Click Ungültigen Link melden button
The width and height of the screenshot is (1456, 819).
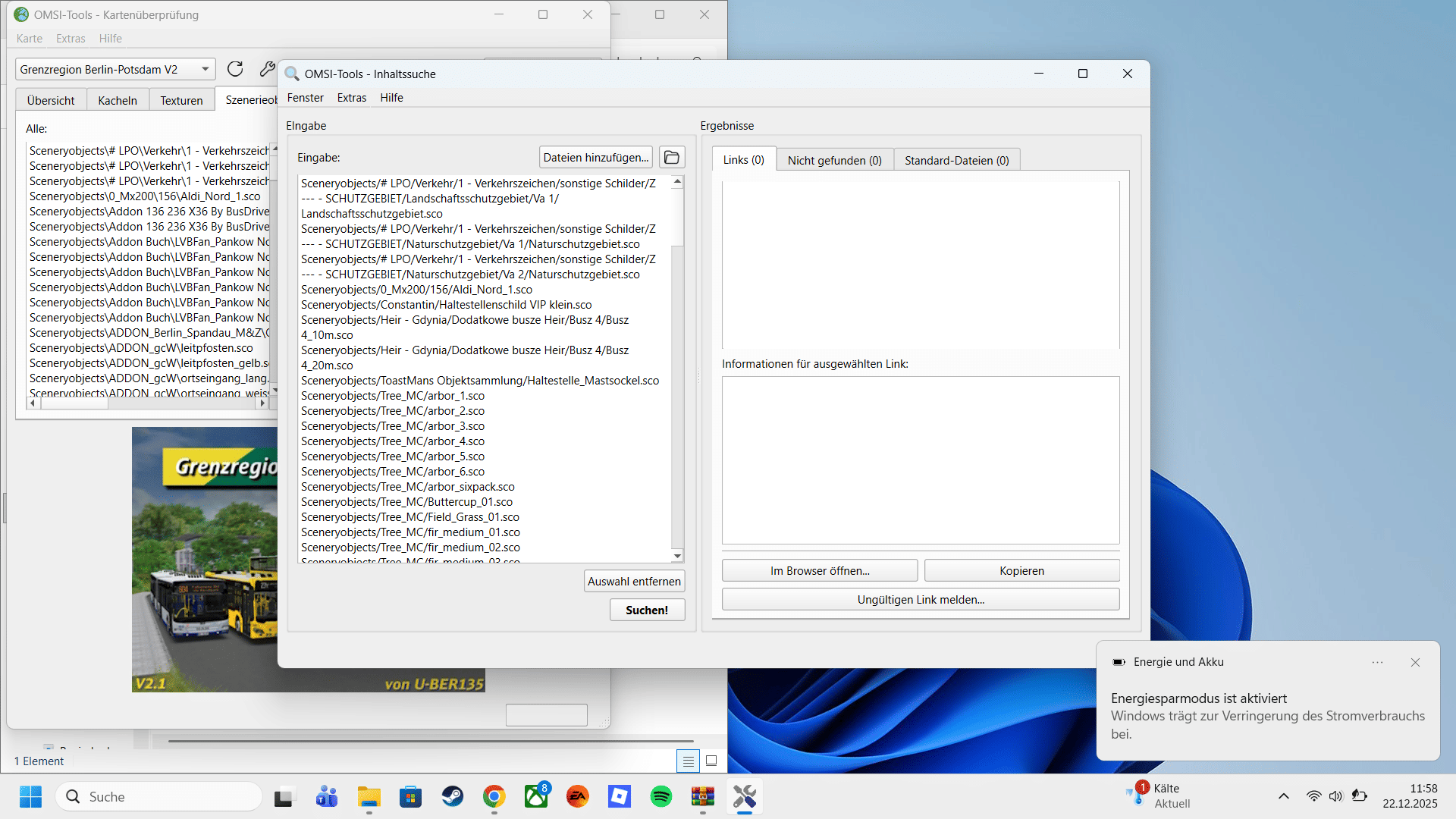(921, 600)
